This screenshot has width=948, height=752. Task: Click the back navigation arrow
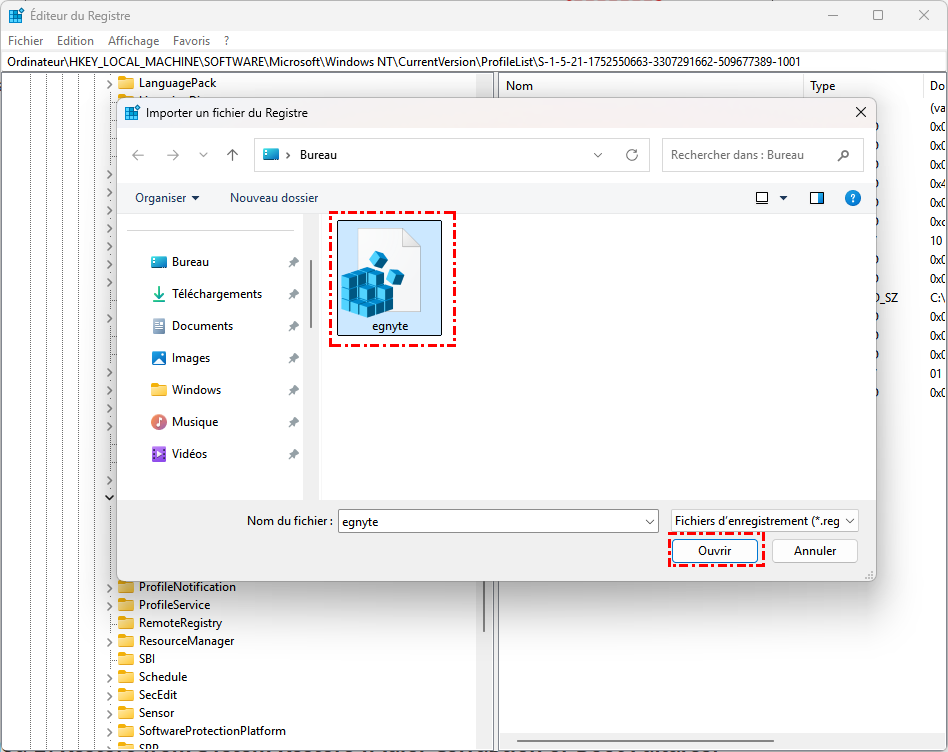pos(138,155)
